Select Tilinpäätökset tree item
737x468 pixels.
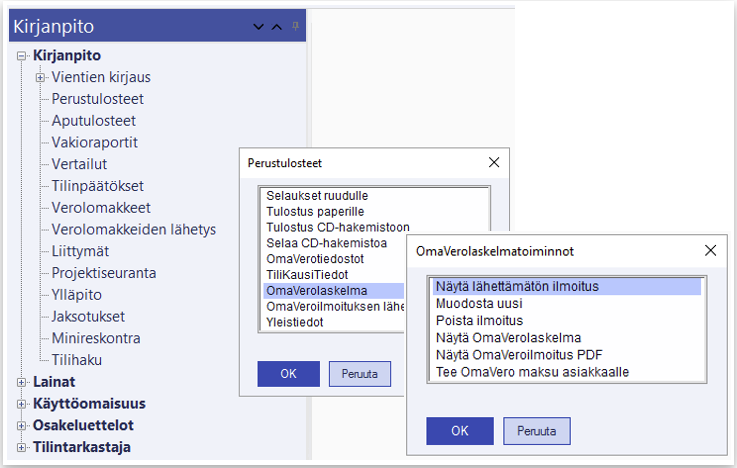[98, 186]
